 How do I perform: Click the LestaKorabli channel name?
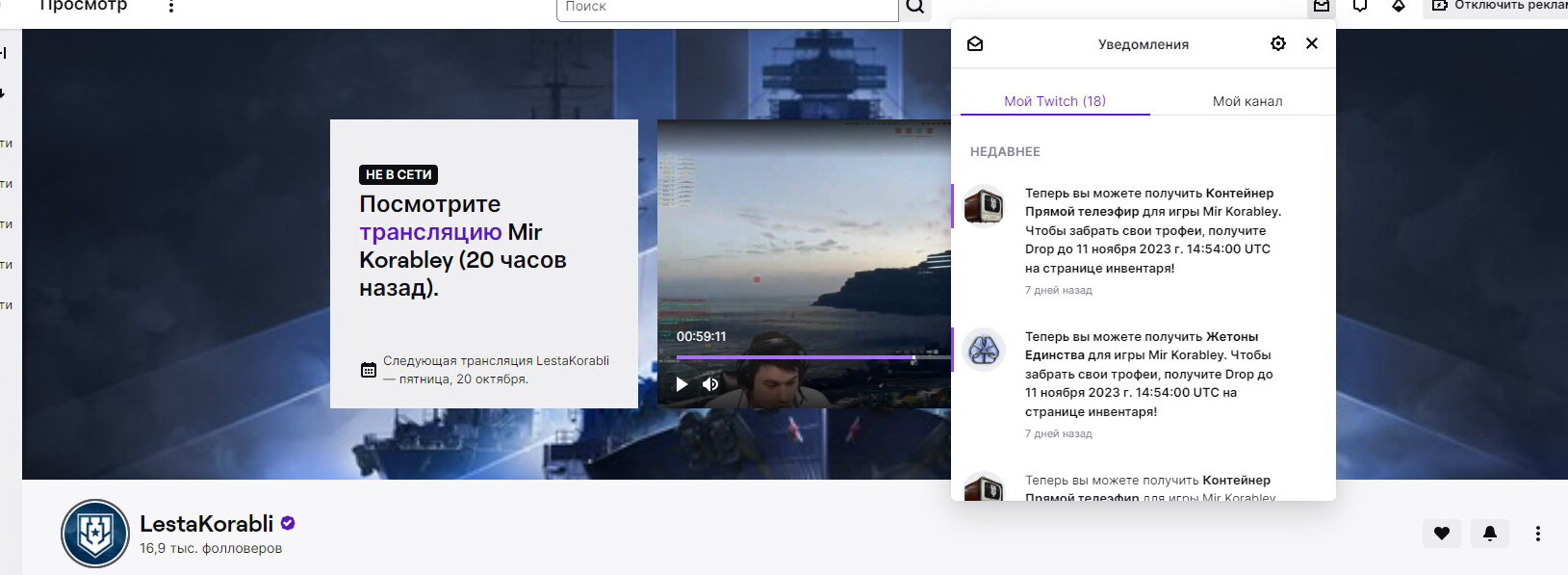[207, 524]
